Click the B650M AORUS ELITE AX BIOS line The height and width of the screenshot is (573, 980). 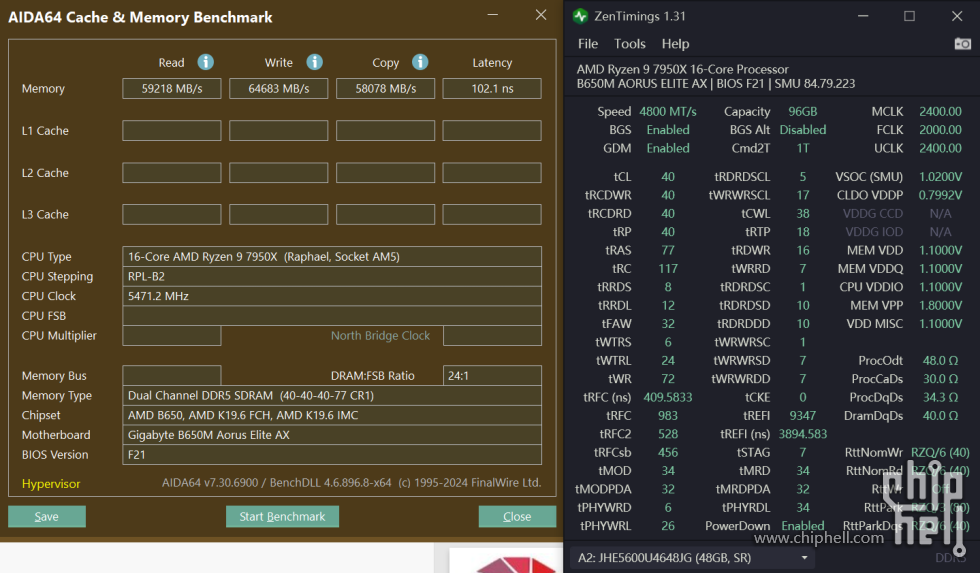716,84
